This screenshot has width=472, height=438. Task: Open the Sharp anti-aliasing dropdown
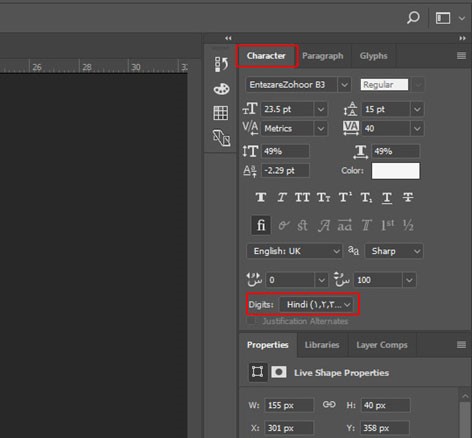(394, 251)
